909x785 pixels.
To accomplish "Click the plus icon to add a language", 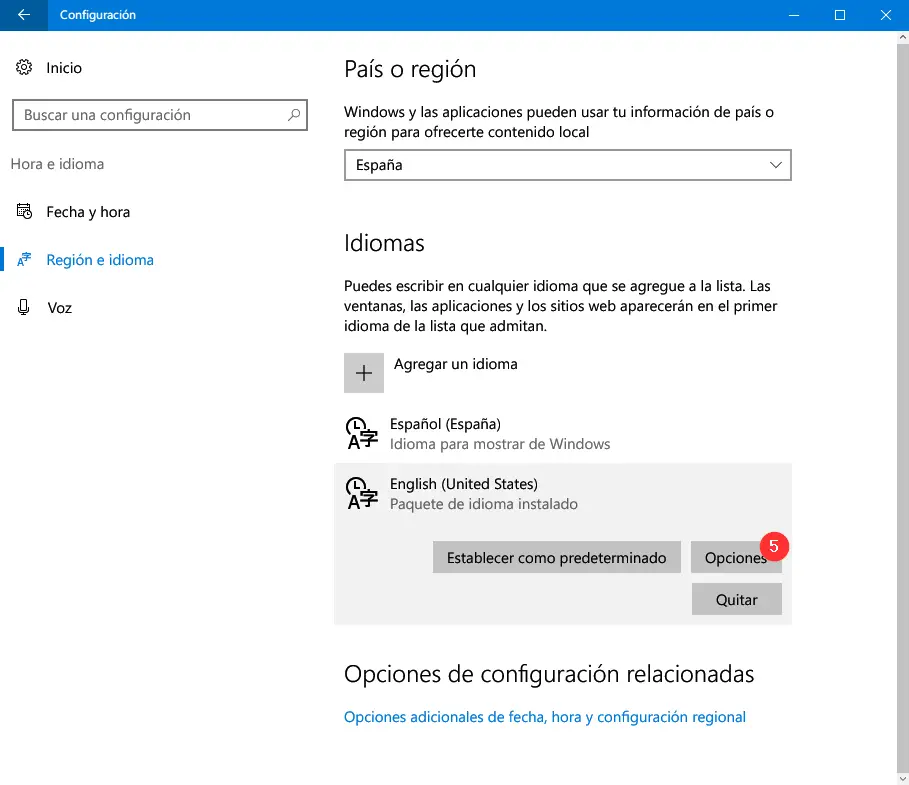I will [x=363, y=373].
